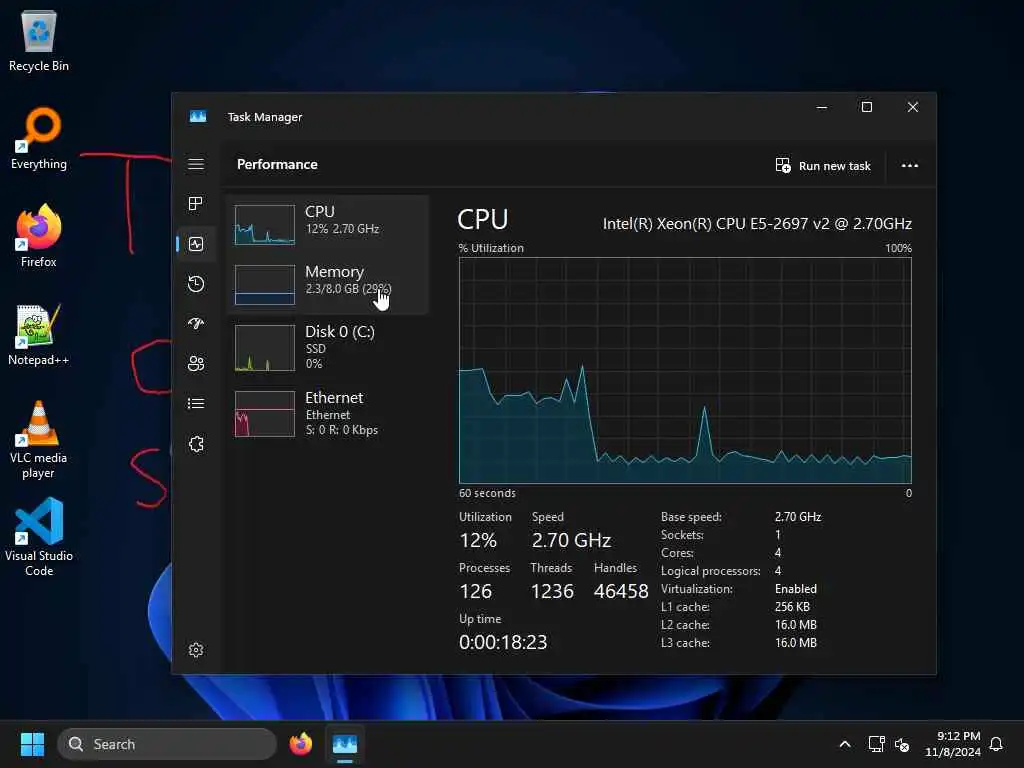Open App history icon in sidebar
Viewport: 1024px width, 768px height.
pyautogui.click(x=196, y=284)
